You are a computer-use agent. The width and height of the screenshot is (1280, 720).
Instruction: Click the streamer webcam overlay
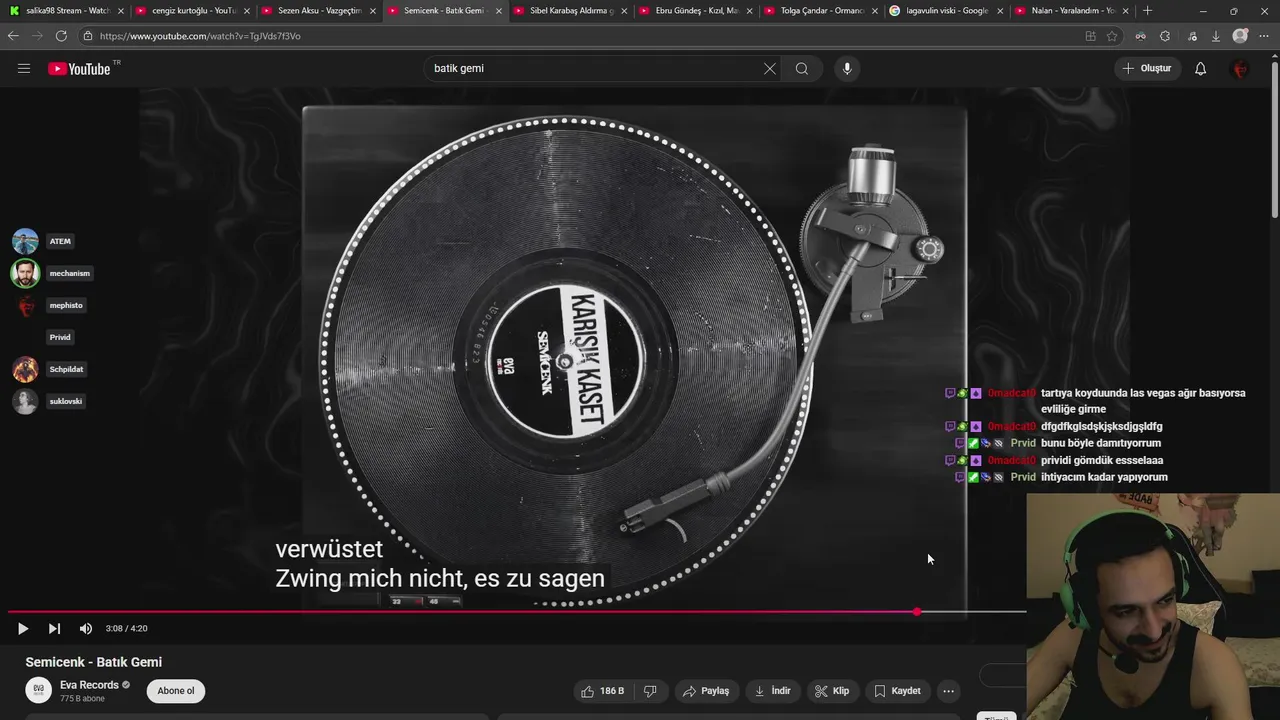pos(1153,606)
